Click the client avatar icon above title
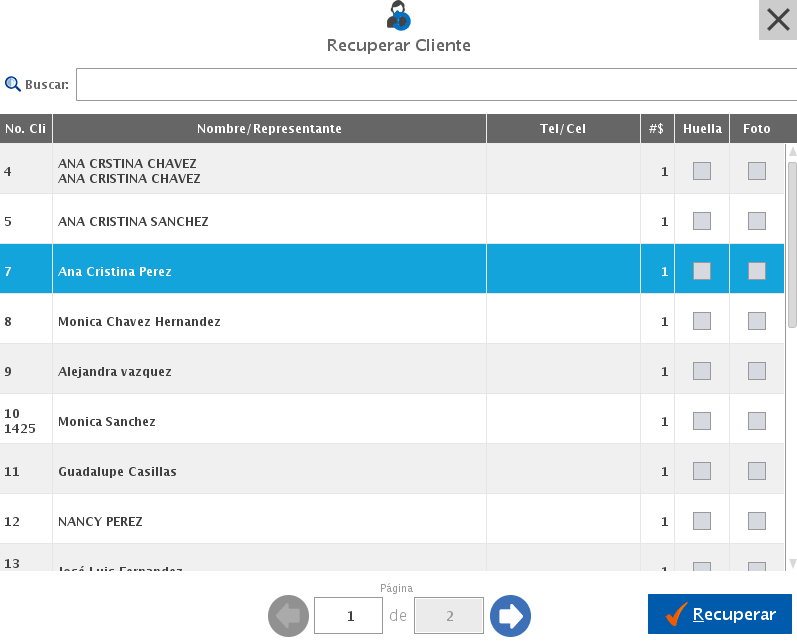This screenshot has height=642, width=797. click(x=398, y=16)
